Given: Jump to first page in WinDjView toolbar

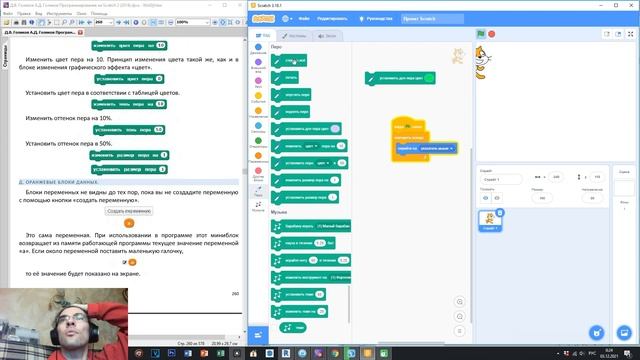Looking at the screenshot, I should coord(82,22).
